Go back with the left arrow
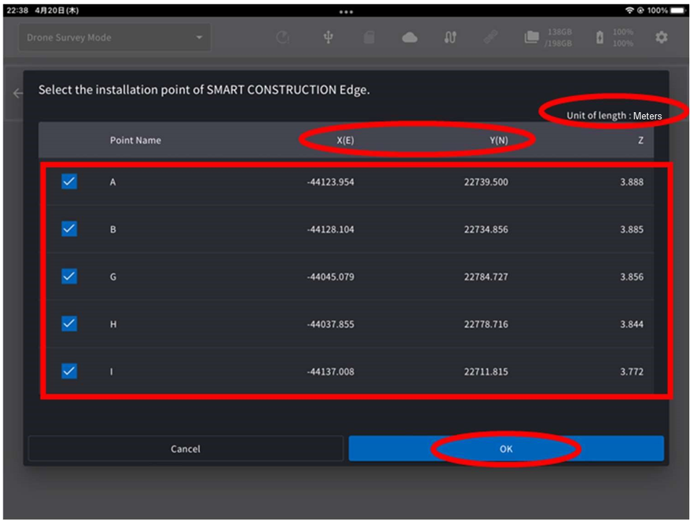The image size is (691, 521). click(18, 93)
